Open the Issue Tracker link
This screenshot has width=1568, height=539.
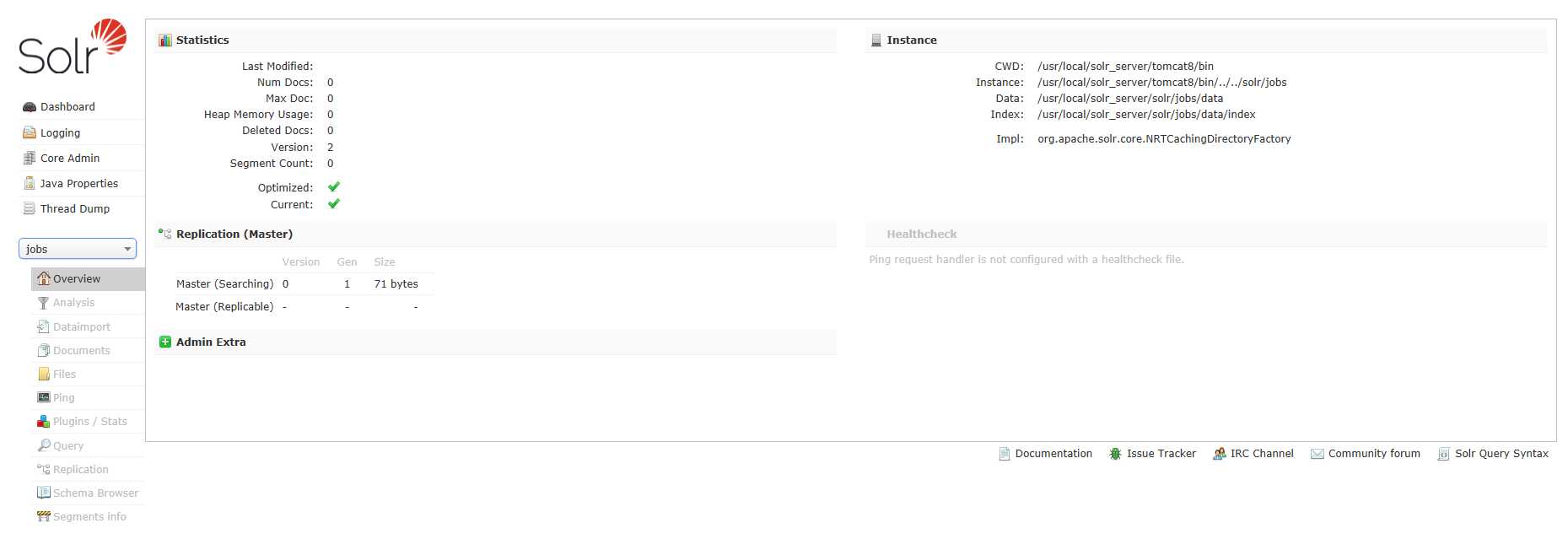click(x=1161, y=454)
